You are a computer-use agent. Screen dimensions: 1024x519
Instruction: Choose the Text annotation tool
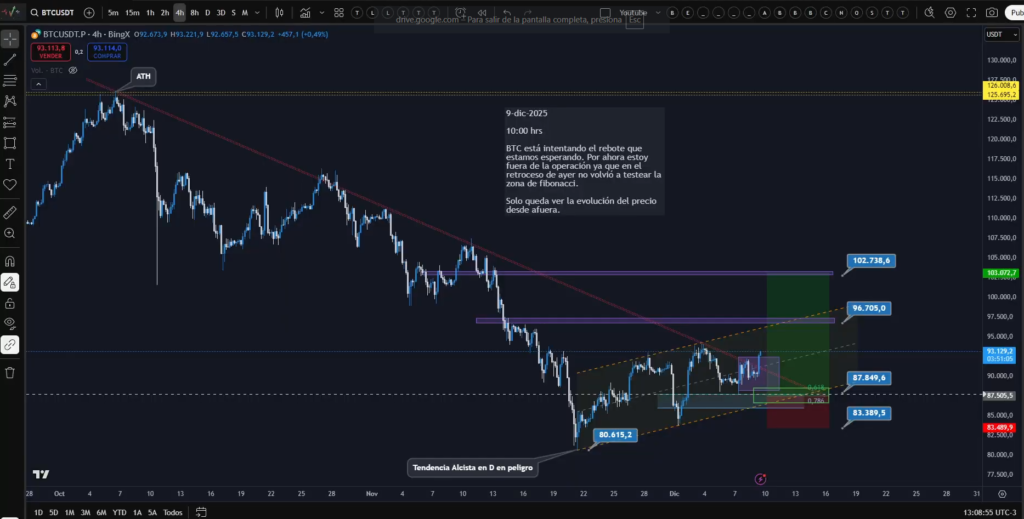click(10, 164)
